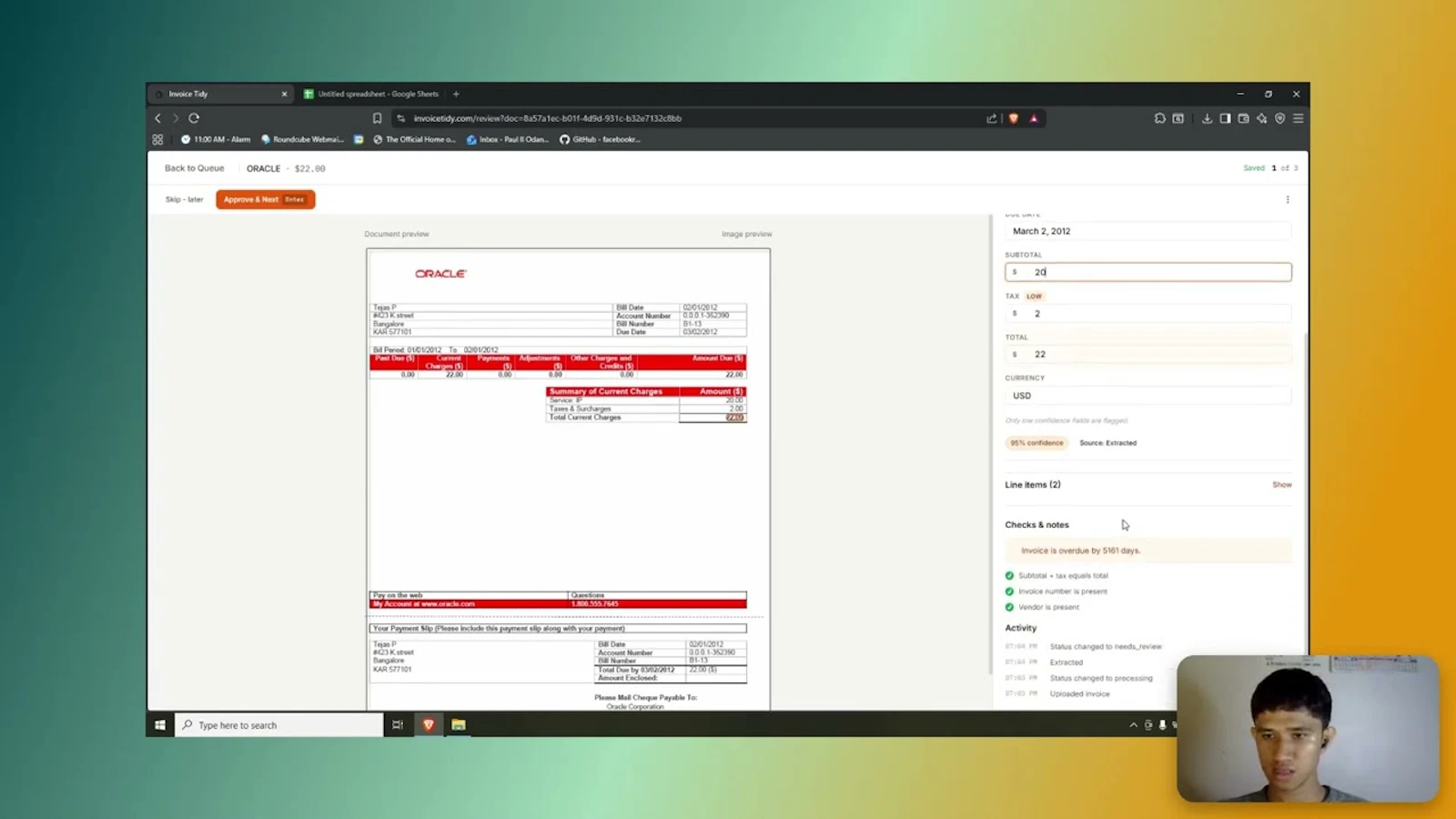
Task: Click the check beside 'Invoice number is present'
Action: [x=1009, y=591]
